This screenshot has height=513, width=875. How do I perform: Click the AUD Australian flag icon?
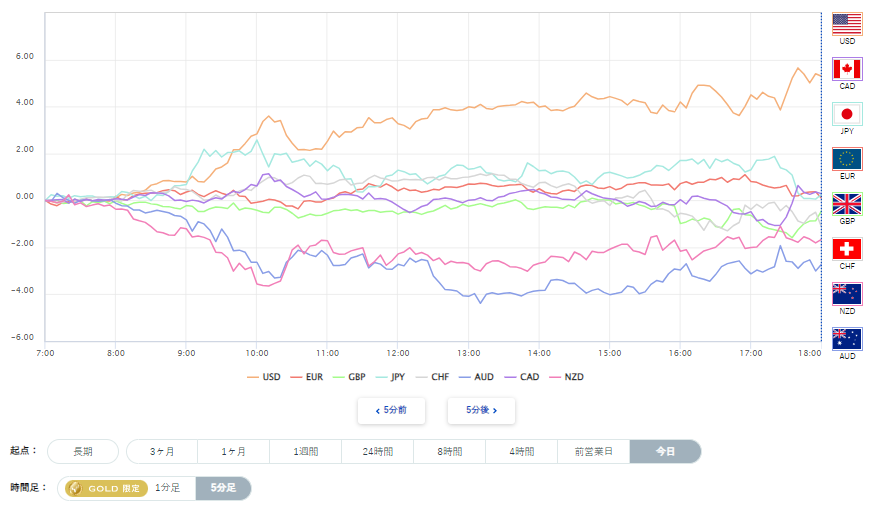tap(847, 339)
